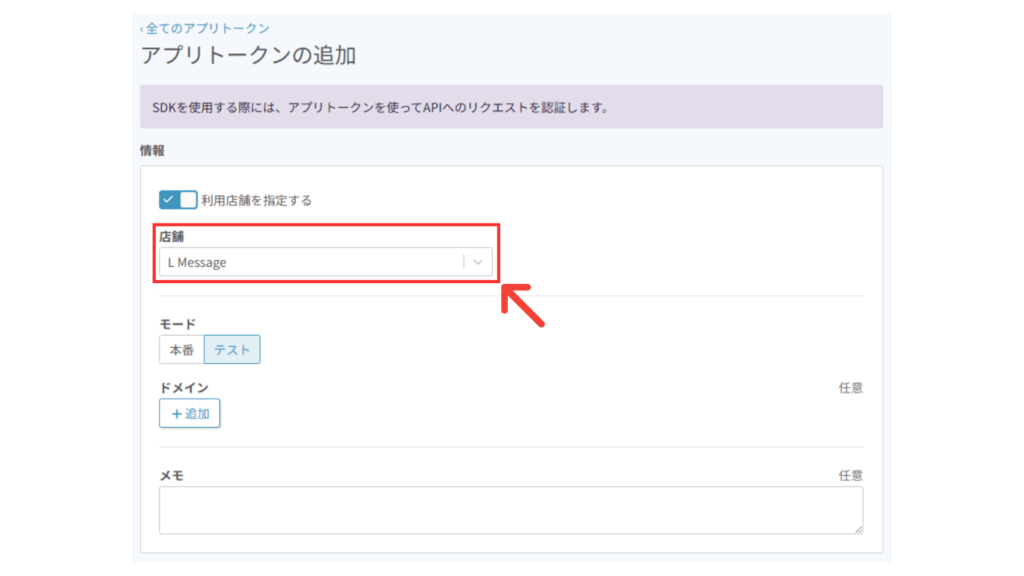Screen dimensions: 1024x576
Task: Click the chevron arrow in 店舗 selector
Action: click(478, 262)
